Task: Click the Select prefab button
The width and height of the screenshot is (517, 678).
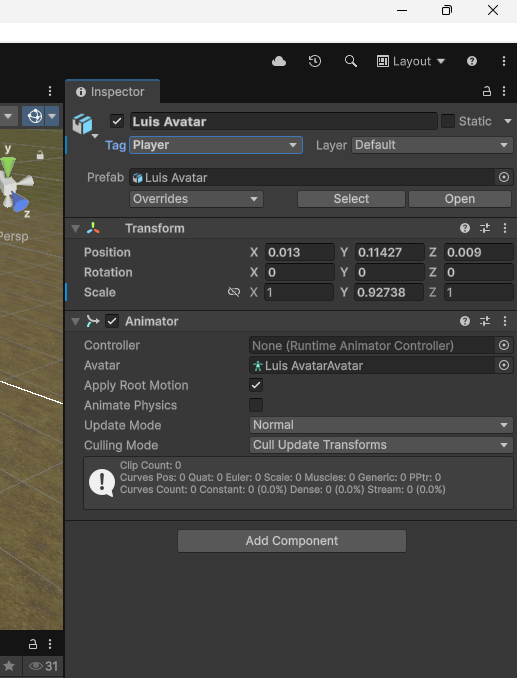Action: (351, 199)
